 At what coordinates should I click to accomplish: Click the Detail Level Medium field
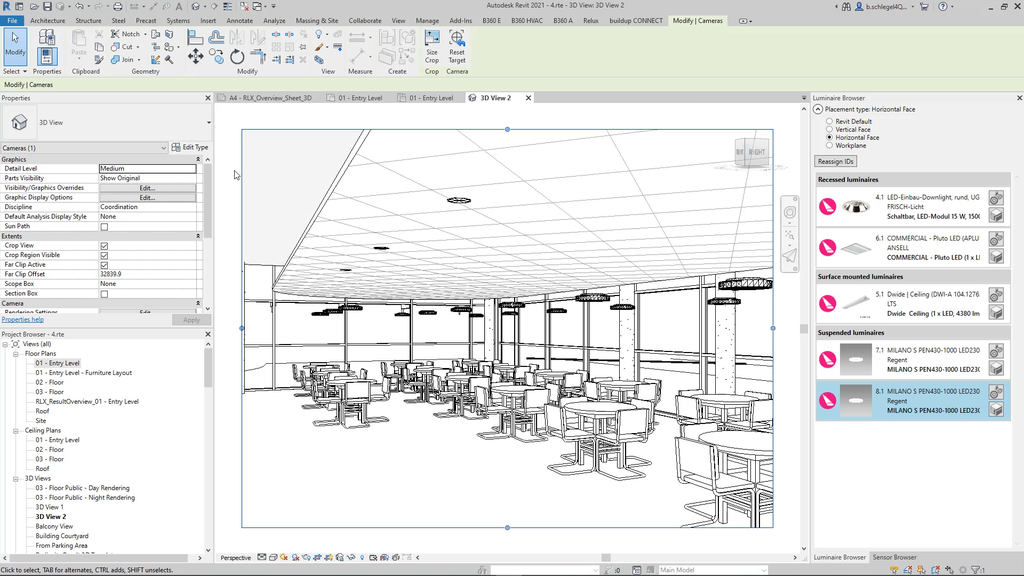(x=147, y=168)
